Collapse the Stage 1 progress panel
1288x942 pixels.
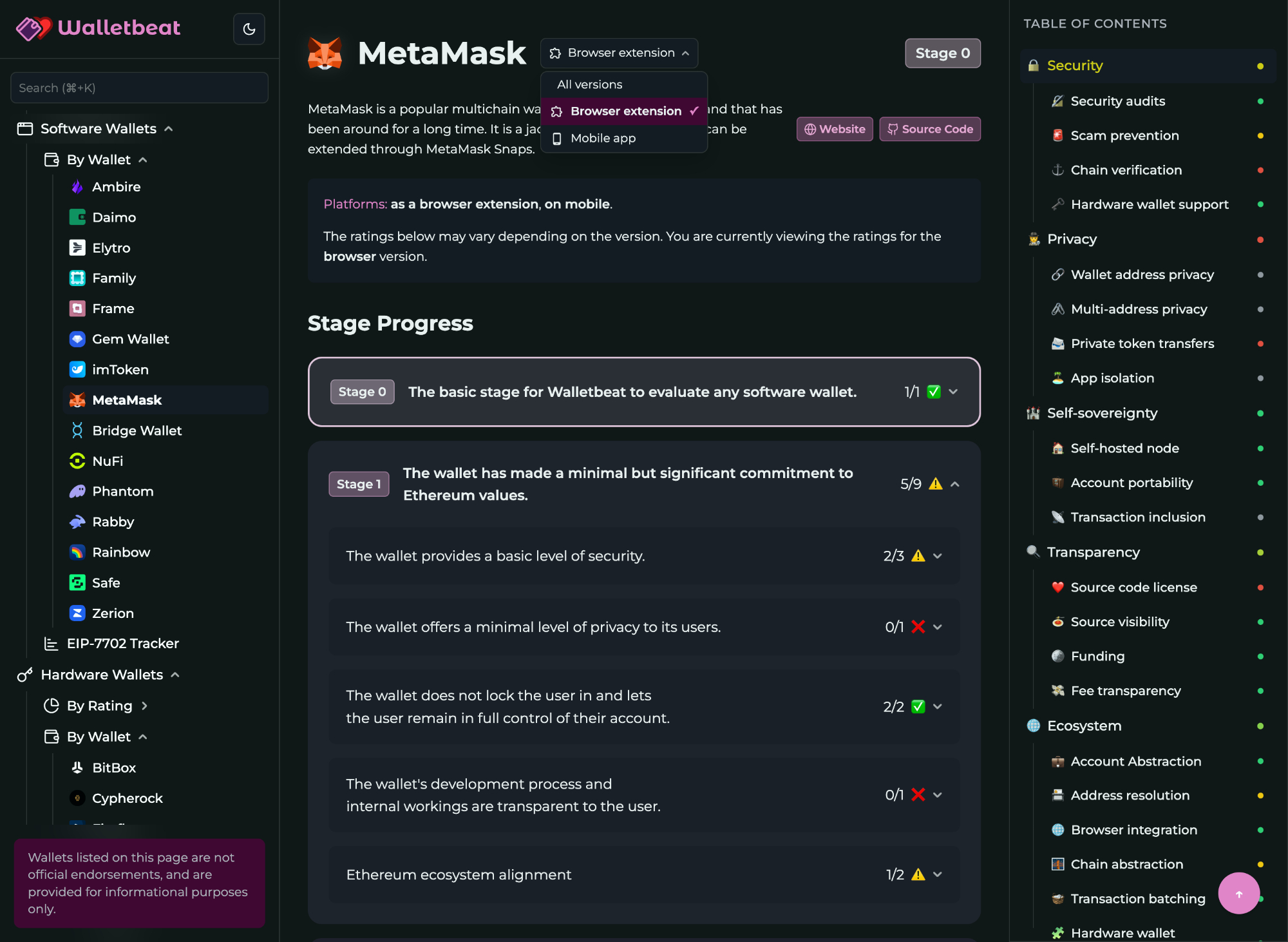click(x=955, y=485)
